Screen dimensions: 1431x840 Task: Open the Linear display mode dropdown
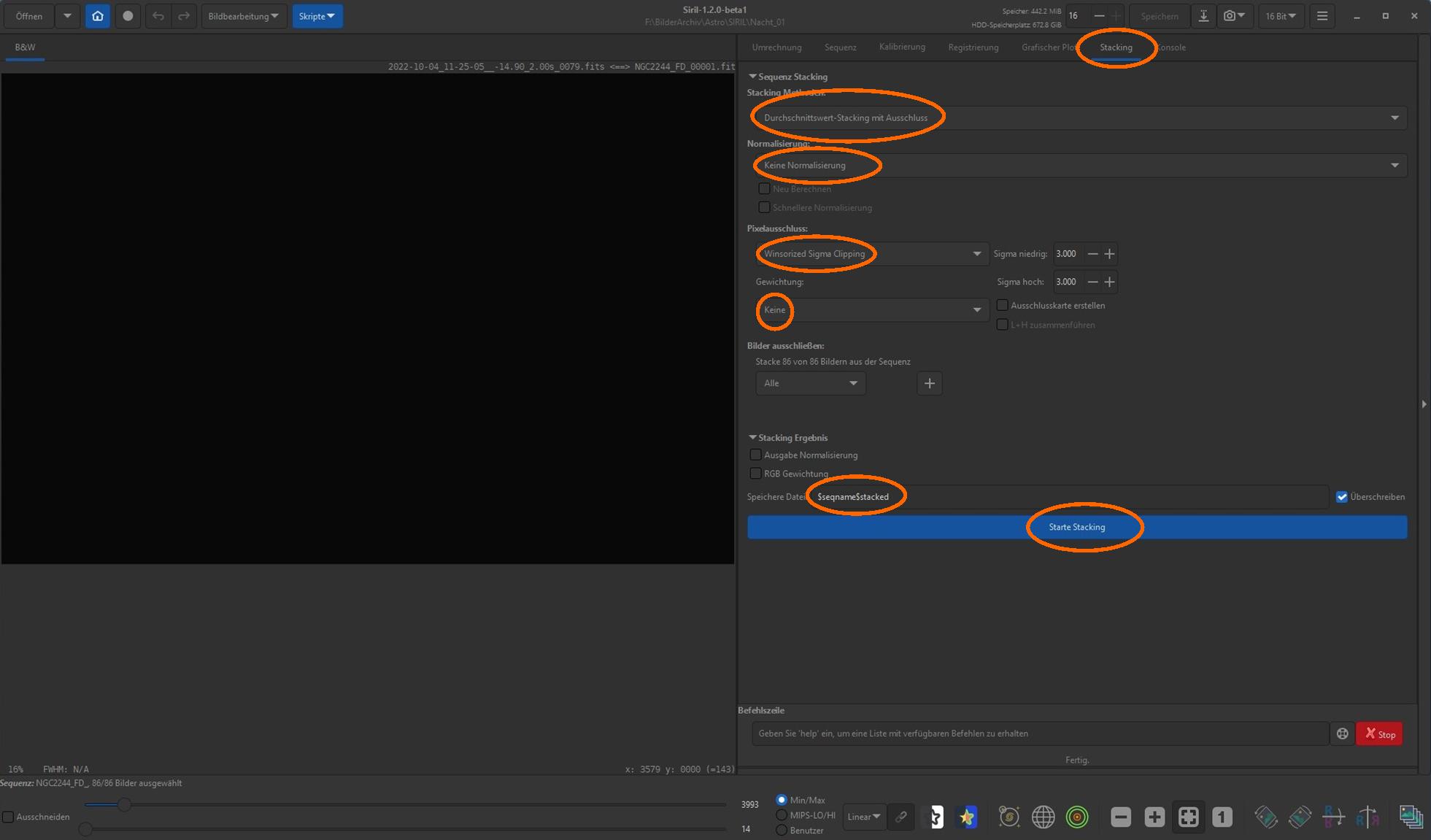point(864,817)
